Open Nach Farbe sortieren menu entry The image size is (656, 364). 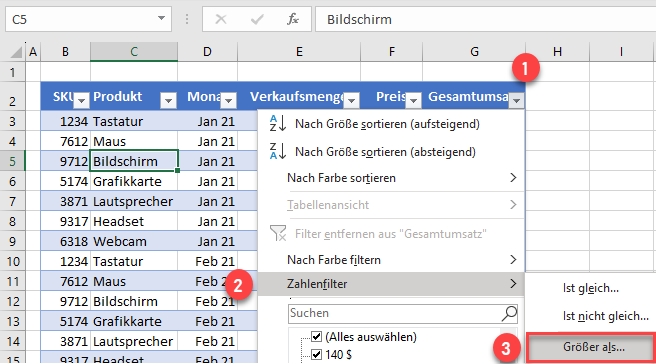(x=391, y=178)
